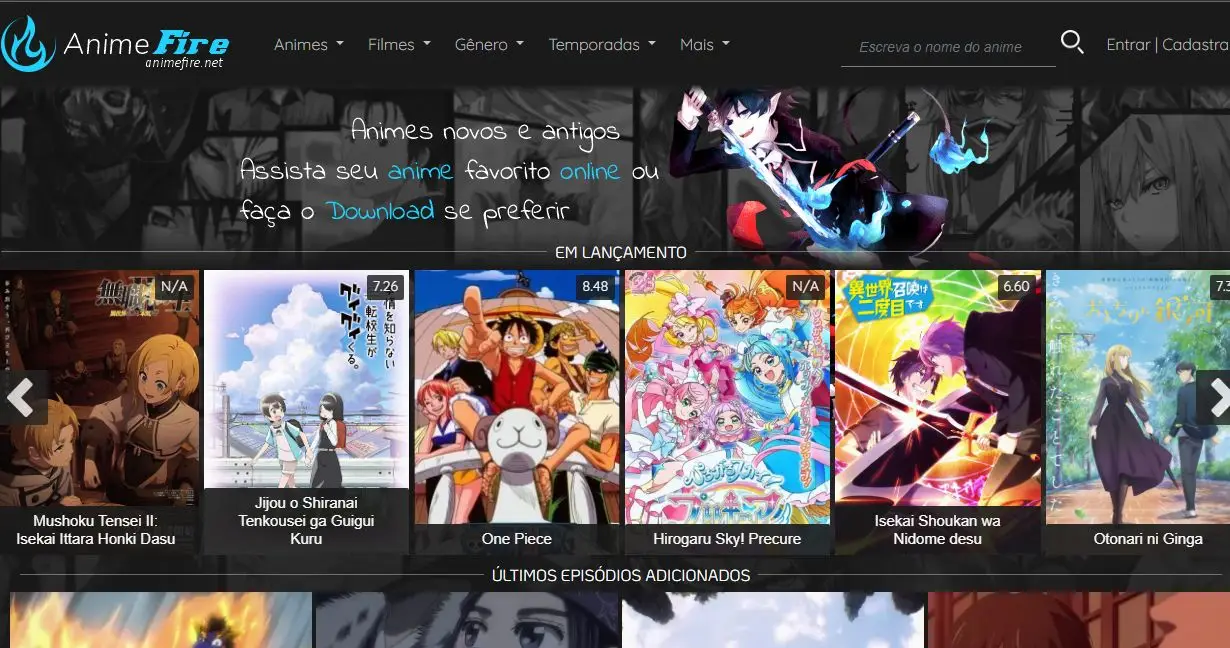Expand the Temporadas dropdown menu
Screen dimensions: 1230x648
pos(602,44)
